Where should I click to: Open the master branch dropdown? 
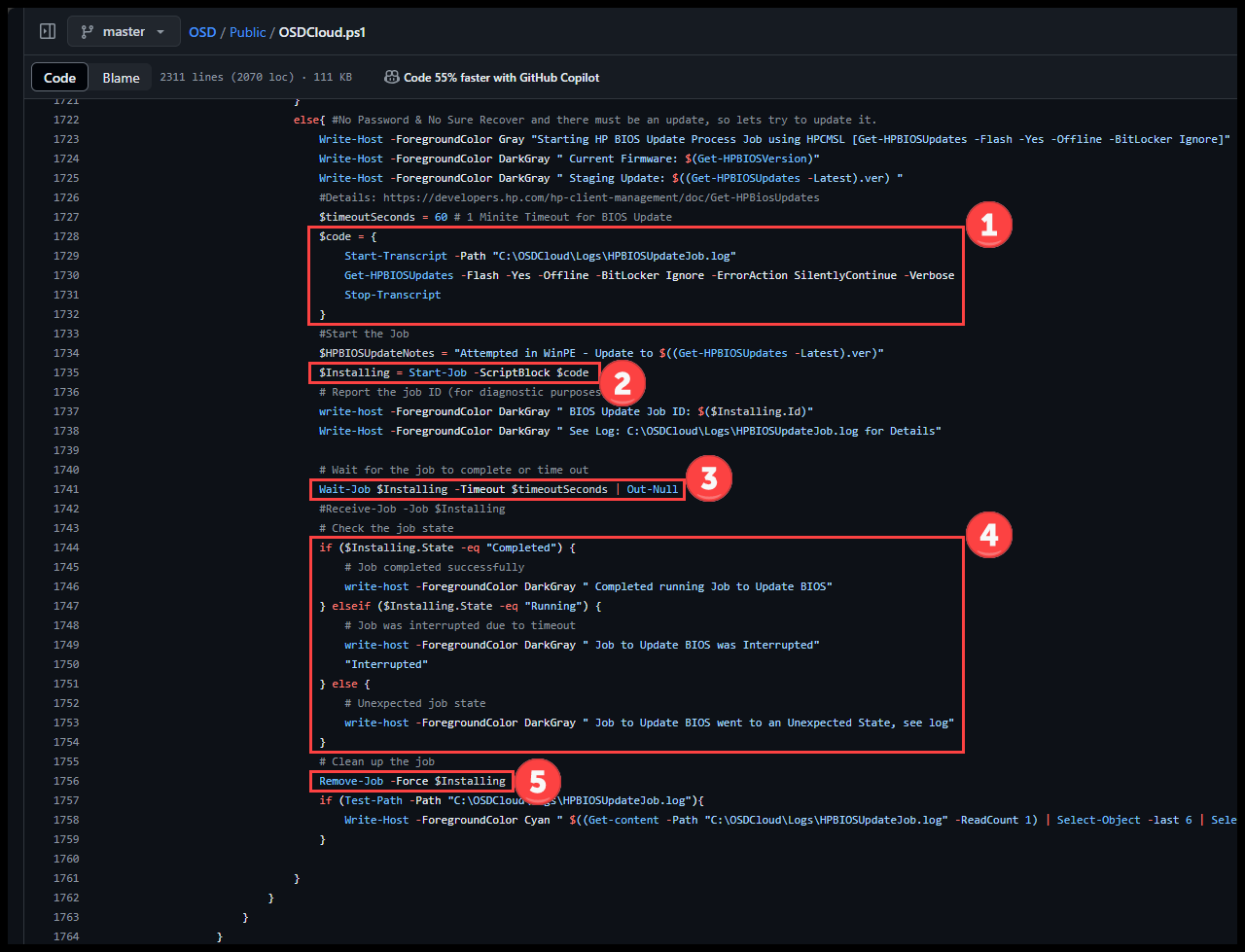click(x=124, y=32)
